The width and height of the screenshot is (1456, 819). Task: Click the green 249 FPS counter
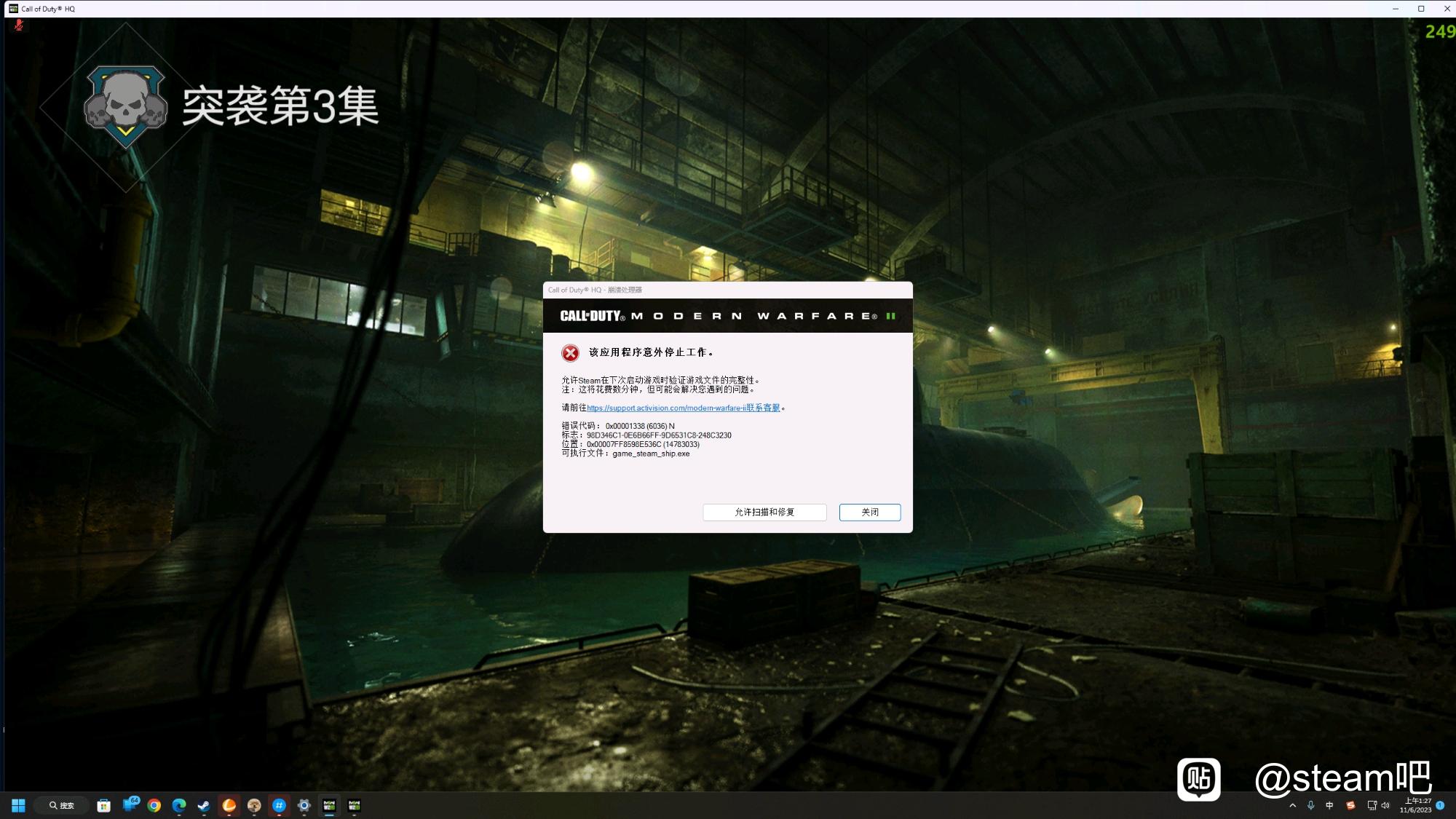1440,31
